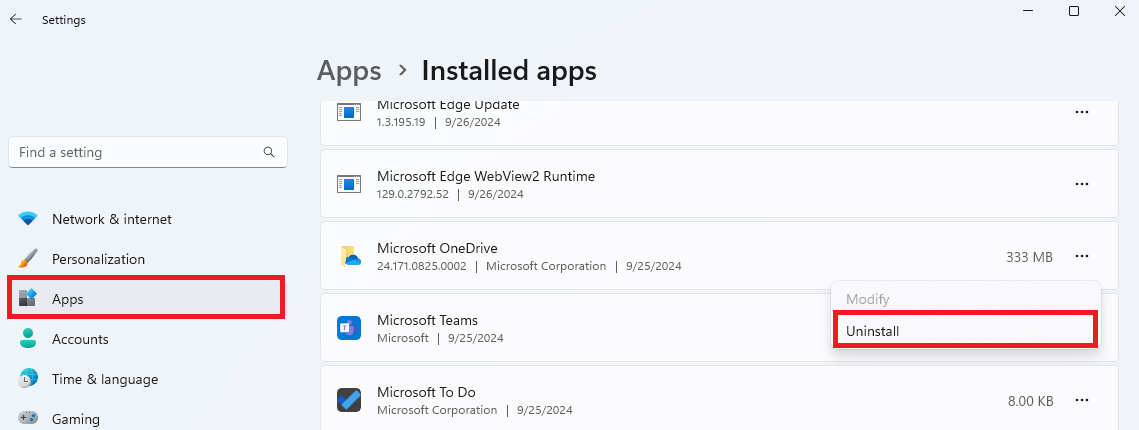Click the Gaming controller icon

28,418
